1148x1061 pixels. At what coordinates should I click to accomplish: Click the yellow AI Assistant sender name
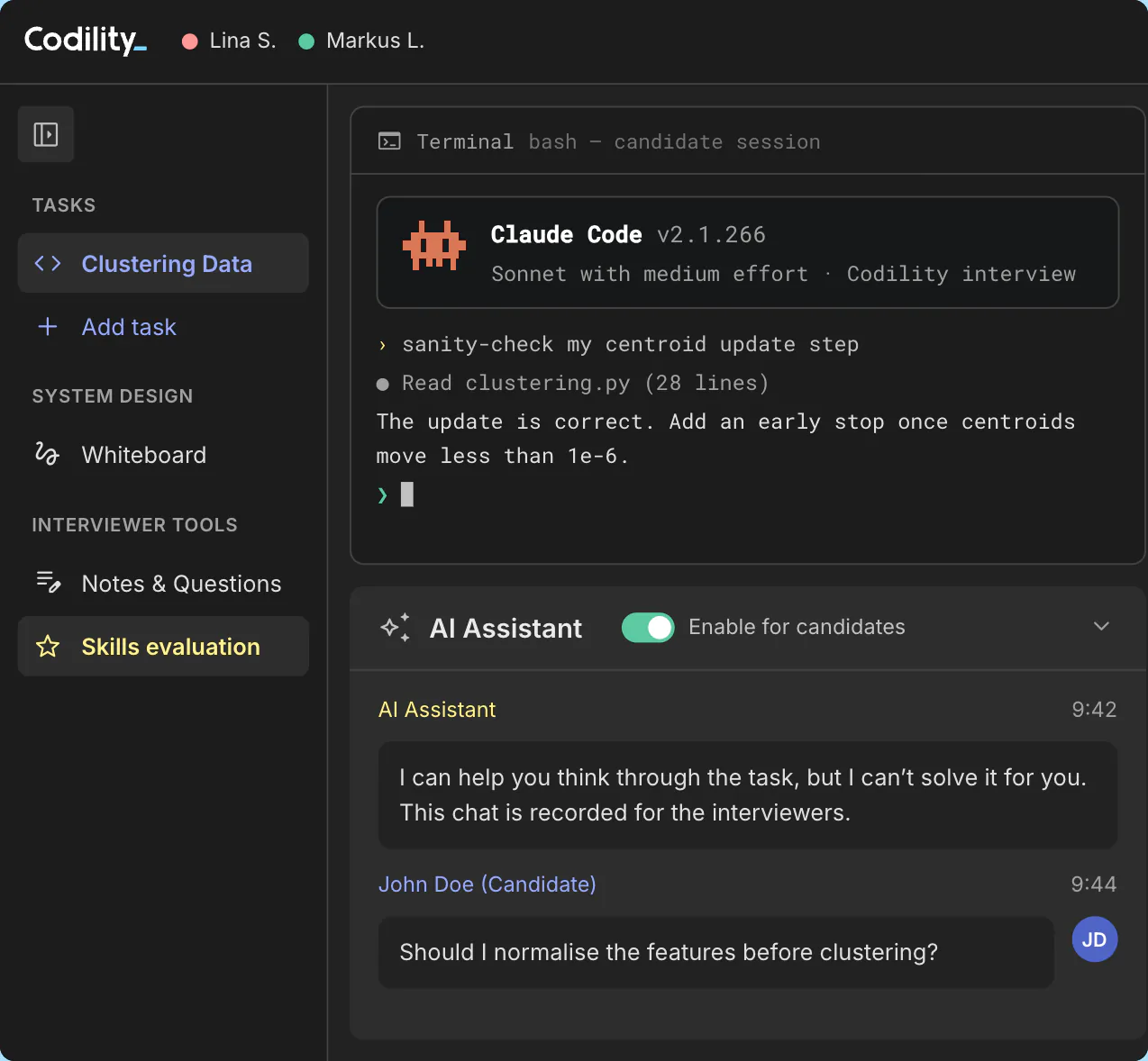pyautogui.click(x=437, y=710)
